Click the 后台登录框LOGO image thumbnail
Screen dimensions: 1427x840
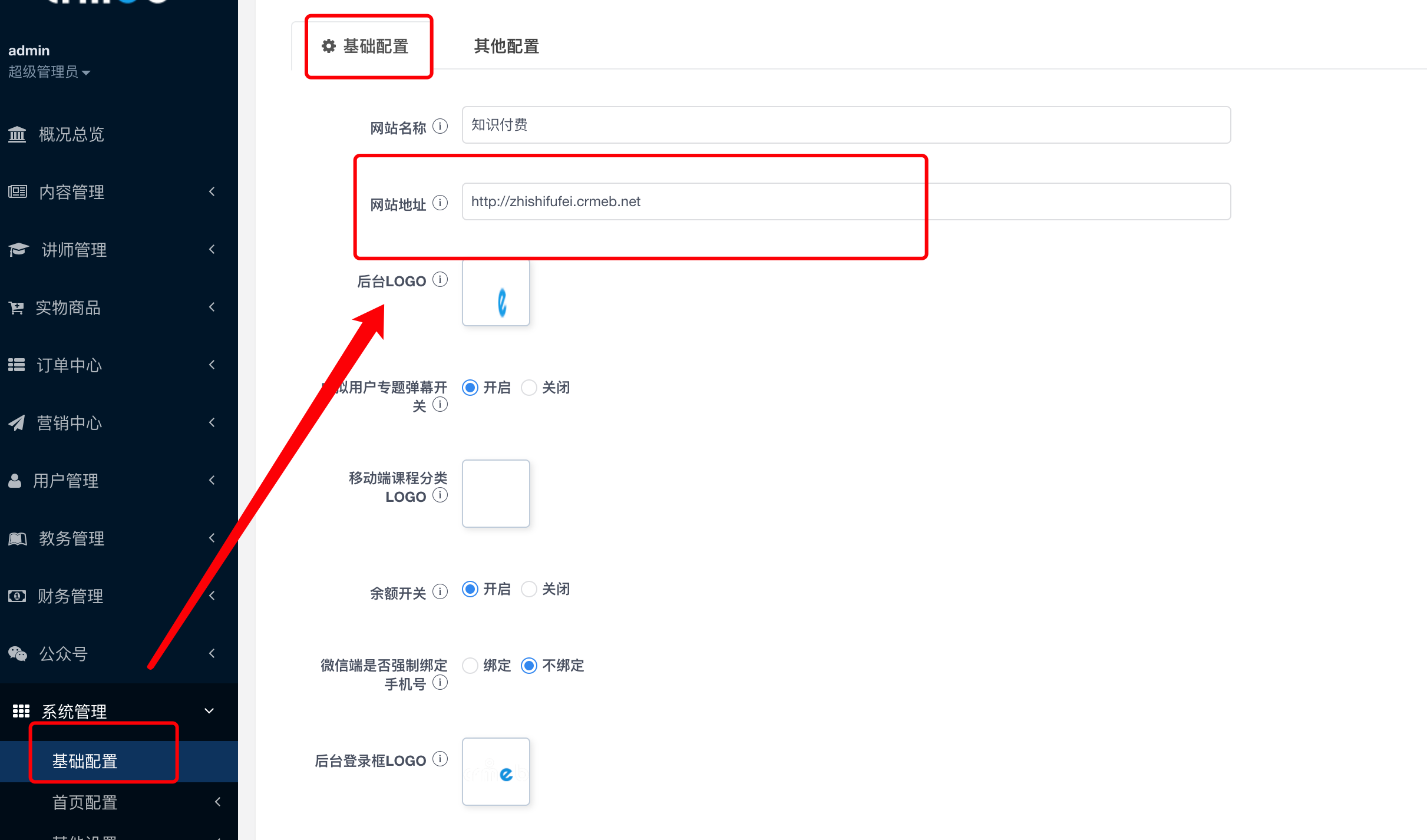coord(496,772)
